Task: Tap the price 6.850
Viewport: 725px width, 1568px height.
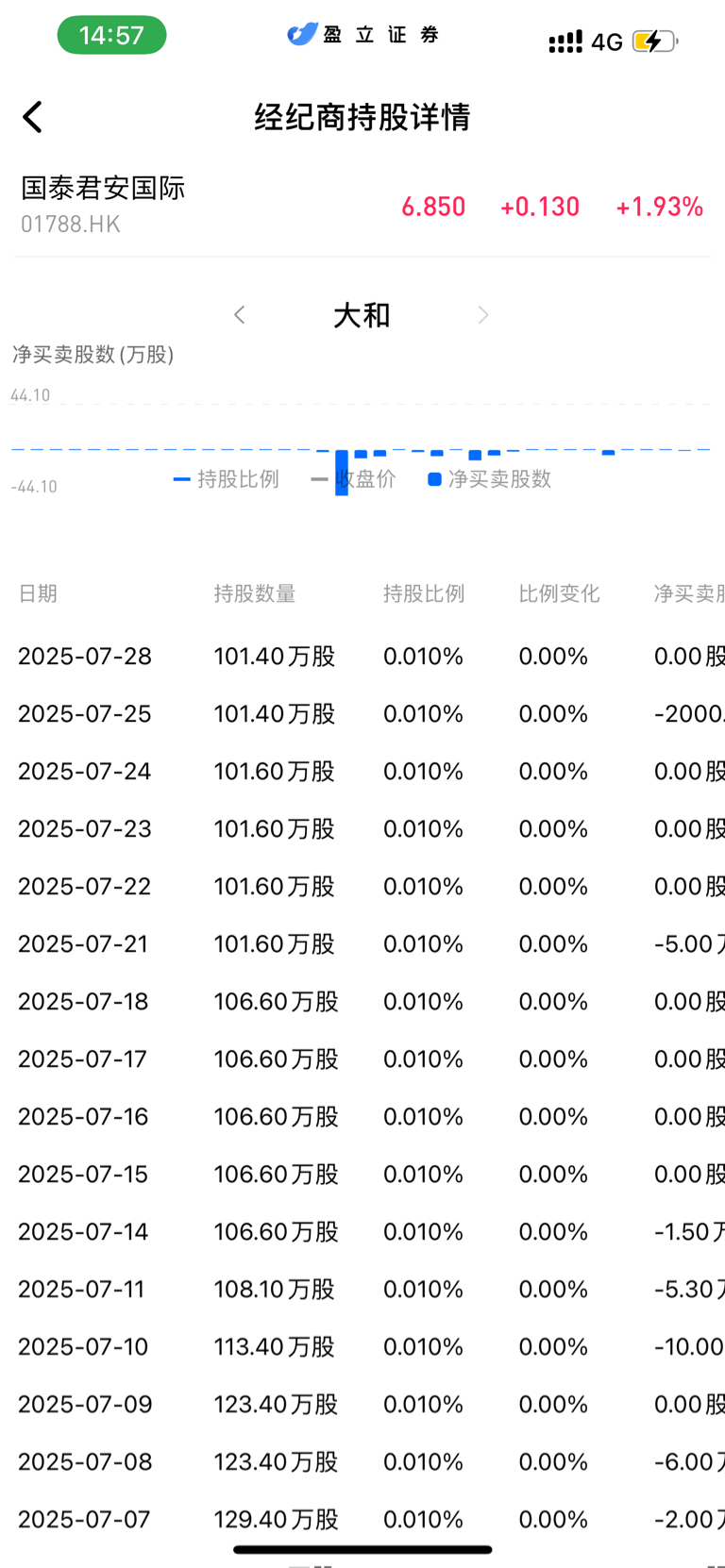Action: click(x=433, y=207)
